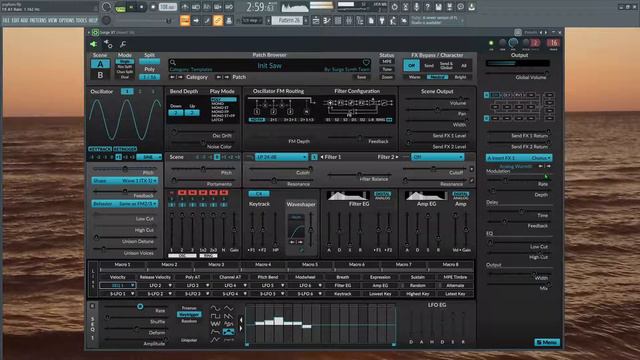The width and height of the screenshot is (640, 360).
Task: Choose Bright character option
Action: 460,77
